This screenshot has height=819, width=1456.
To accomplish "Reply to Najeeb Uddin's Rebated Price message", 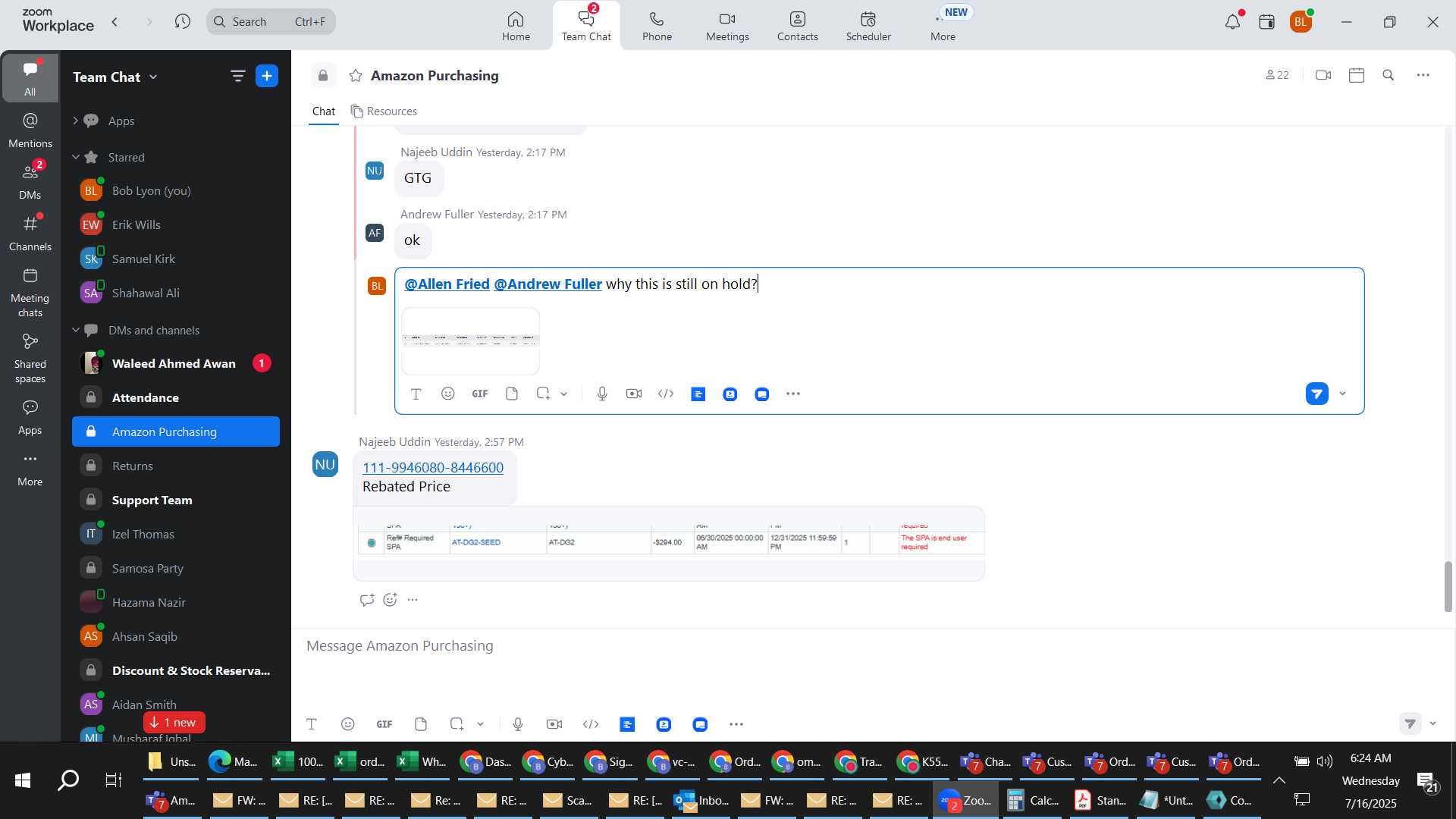I will pyautogui.click(x=367, y=600).
